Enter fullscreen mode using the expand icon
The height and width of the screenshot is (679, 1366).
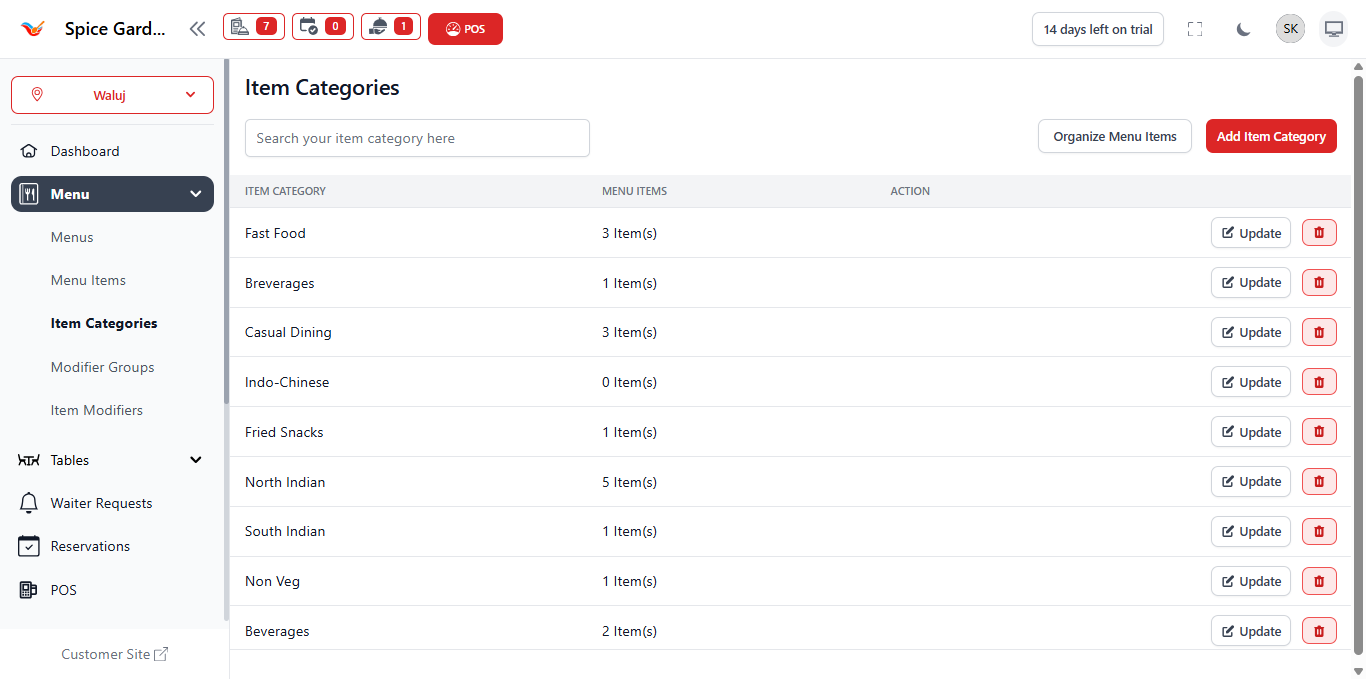point(1194,29)
